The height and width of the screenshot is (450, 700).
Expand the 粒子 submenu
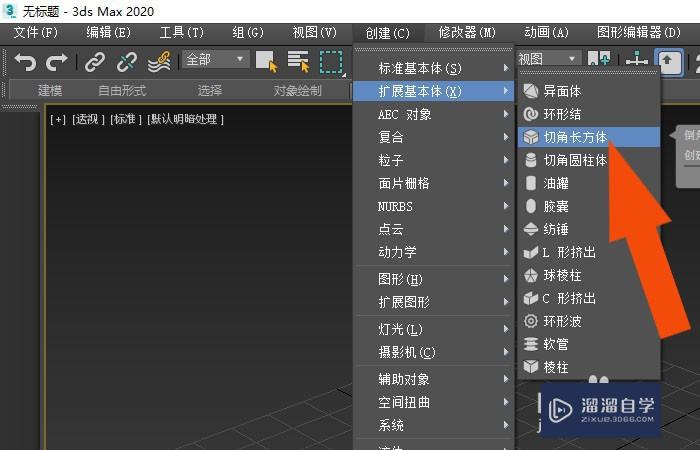pos(433,160)
